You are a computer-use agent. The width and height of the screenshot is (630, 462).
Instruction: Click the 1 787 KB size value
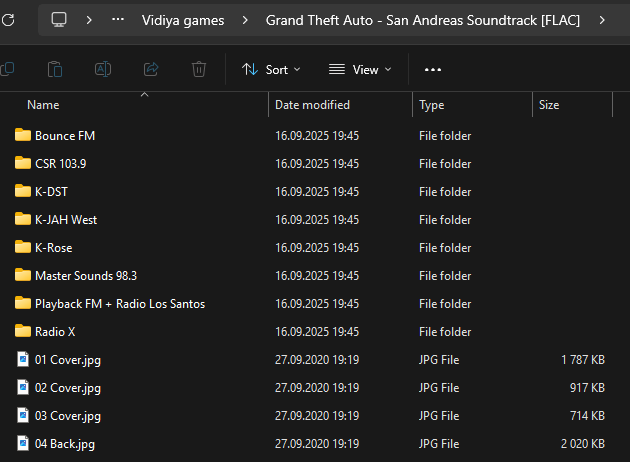(x=583, y=360)
